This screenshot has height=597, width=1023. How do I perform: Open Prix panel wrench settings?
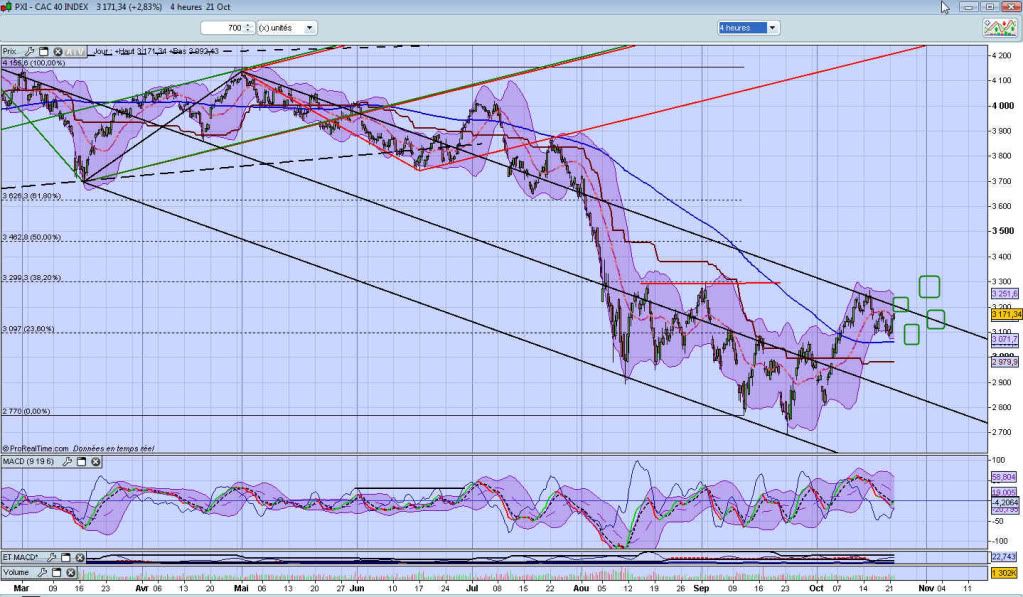pyautogui.click(x=29, y=51)
